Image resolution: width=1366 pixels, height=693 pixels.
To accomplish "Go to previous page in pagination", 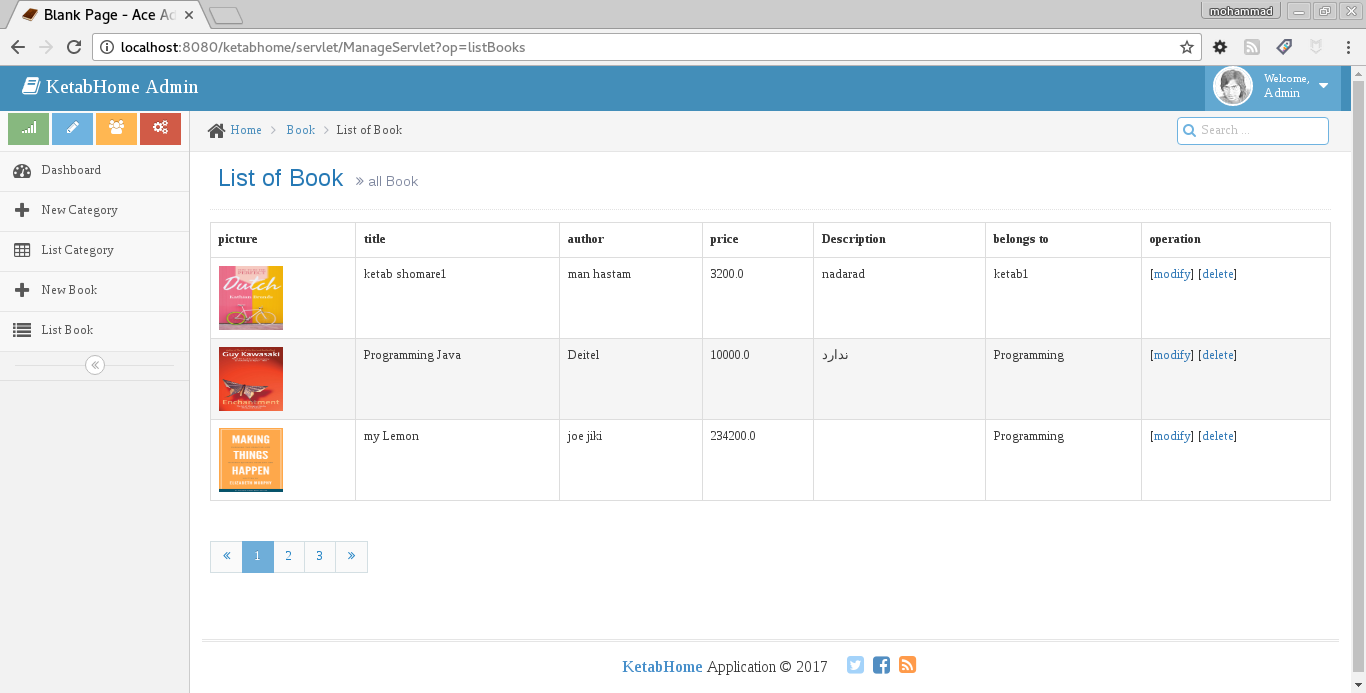I will pyautogui.click(x=226, y=557).
